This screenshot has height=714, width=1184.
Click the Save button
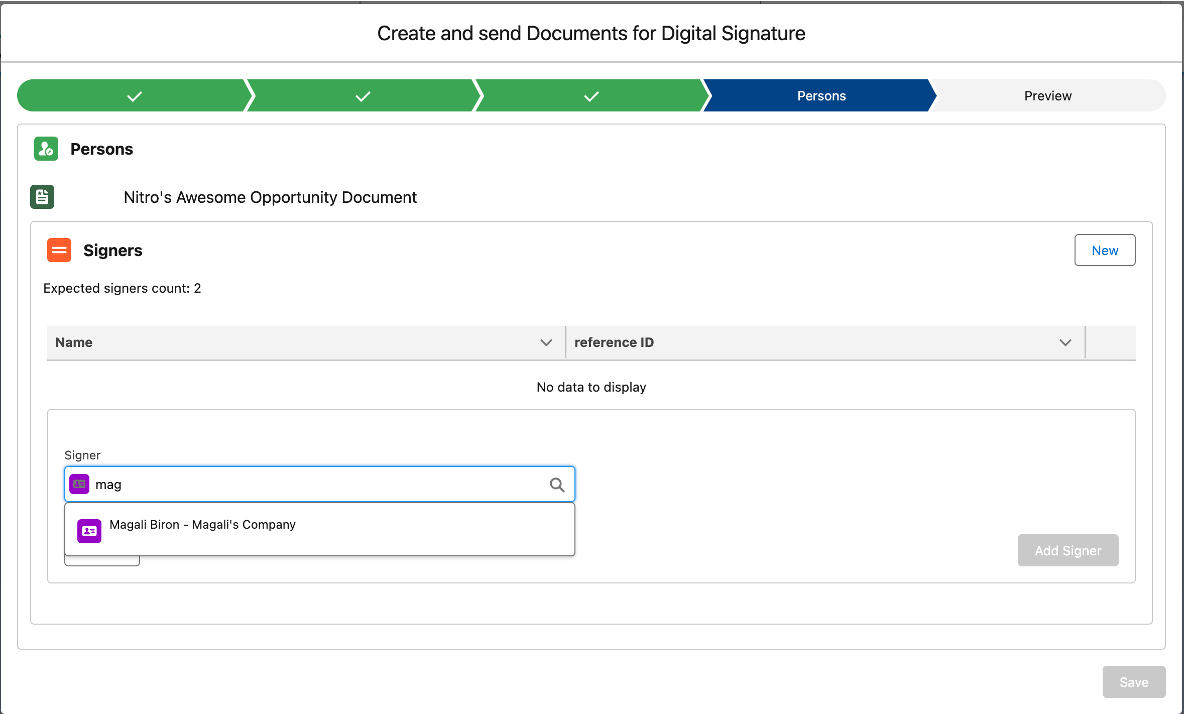click(x=1133, y=682)
